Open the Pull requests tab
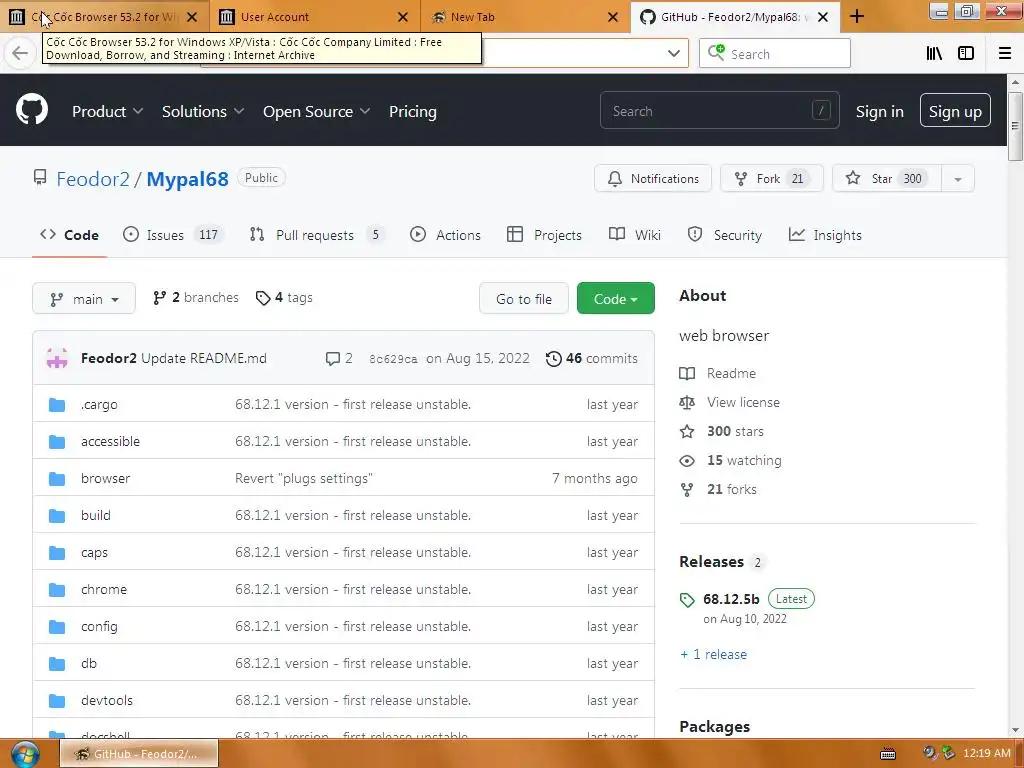1024x768 pixels. pyautogui.click(x=317, y=235)
